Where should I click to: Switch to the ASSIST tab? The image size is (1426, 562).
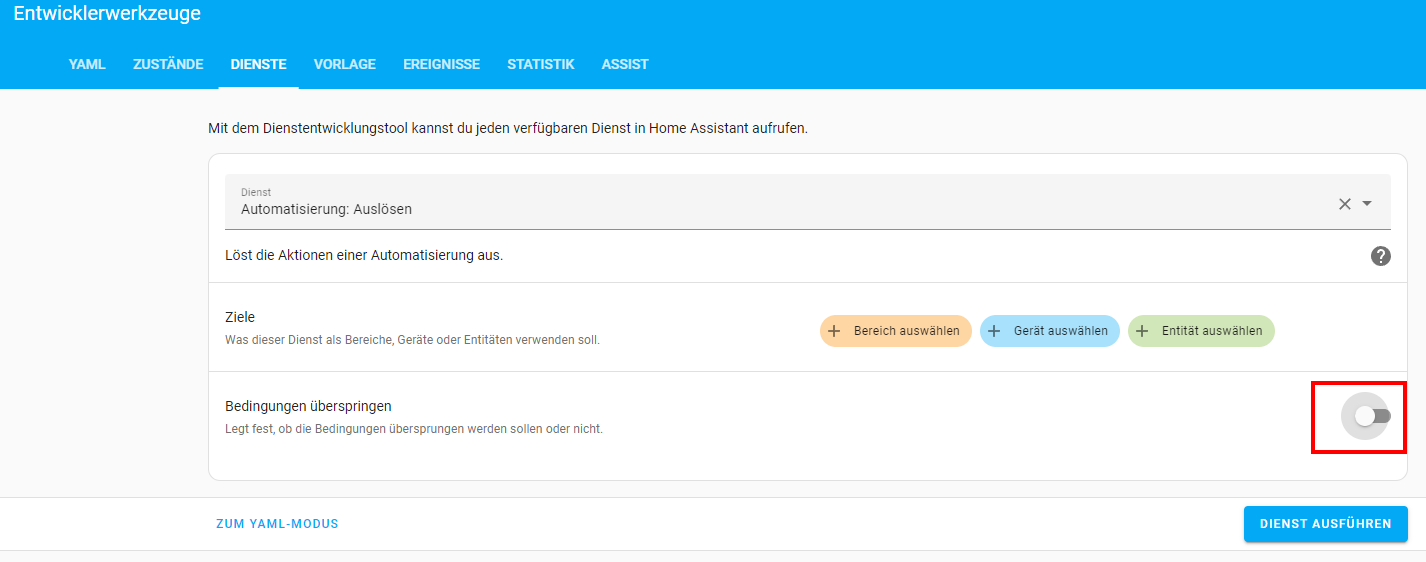625,64
